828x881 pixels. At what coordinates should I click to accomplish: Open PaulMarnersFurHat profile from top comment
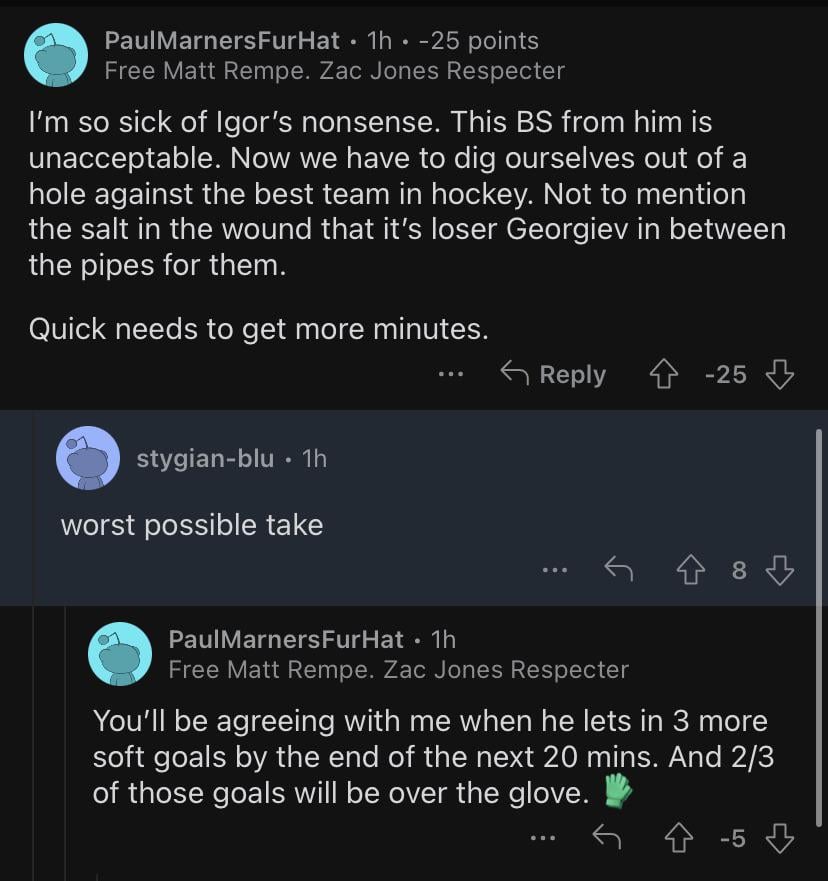click(222, 41)
